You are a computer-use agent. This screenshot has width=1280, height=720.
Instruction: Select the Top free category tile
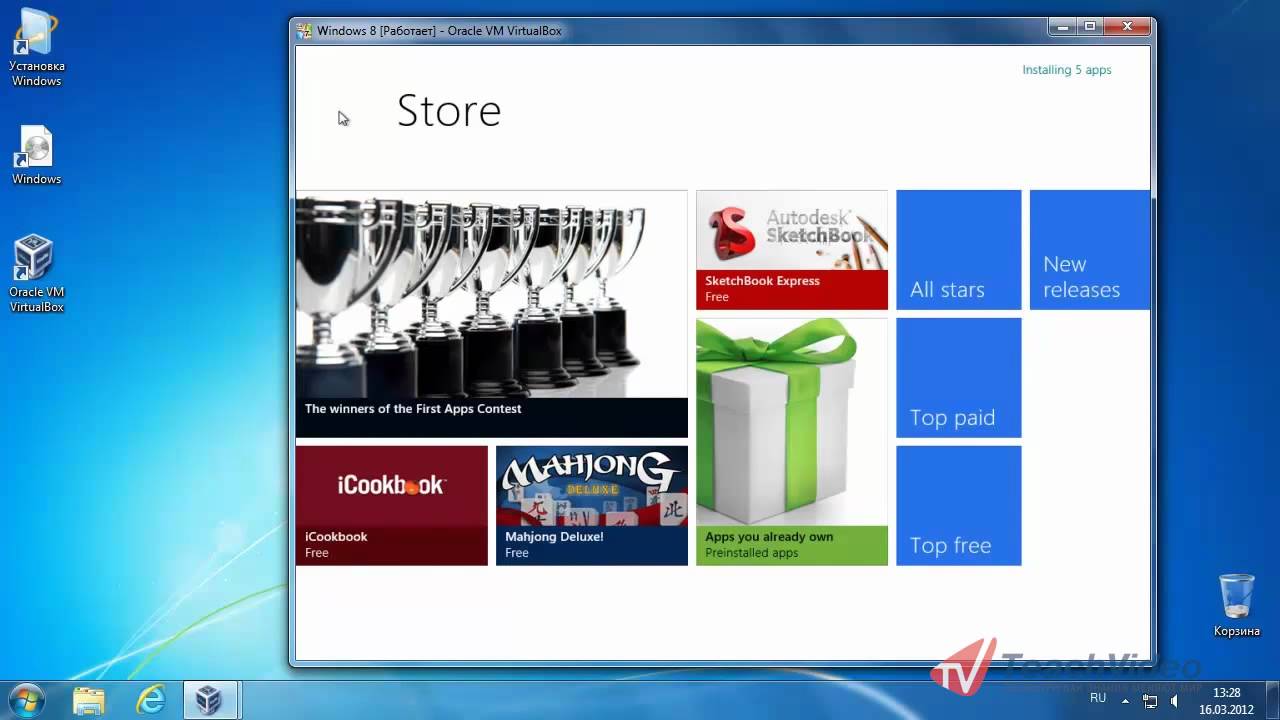(958, 506)
